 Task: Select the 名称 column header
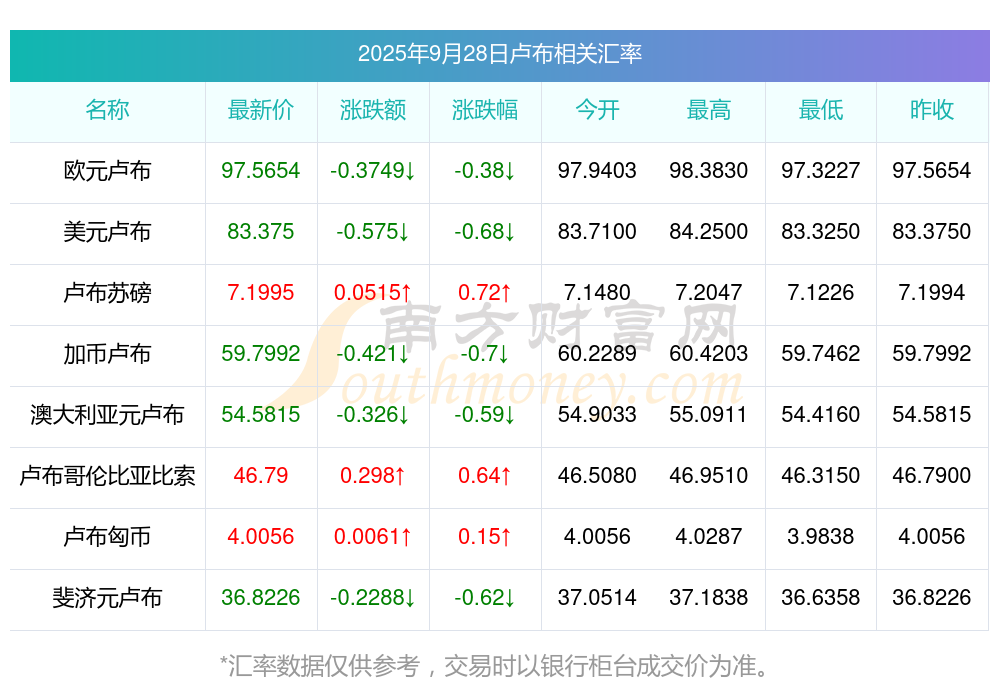point(107,110)
